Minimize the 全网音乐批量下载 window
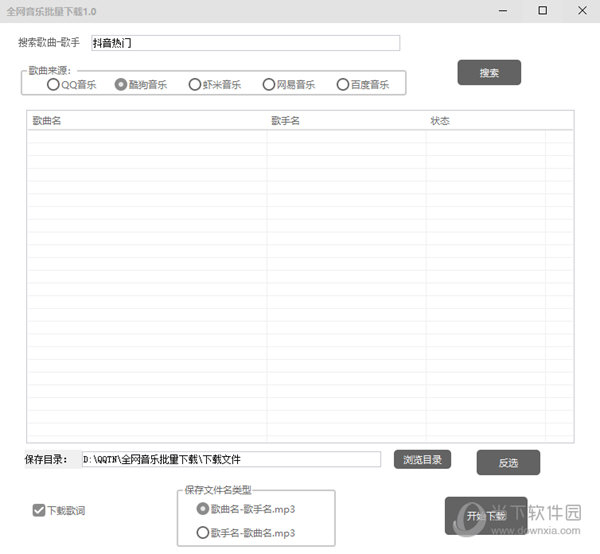 [x=503, y=11]
